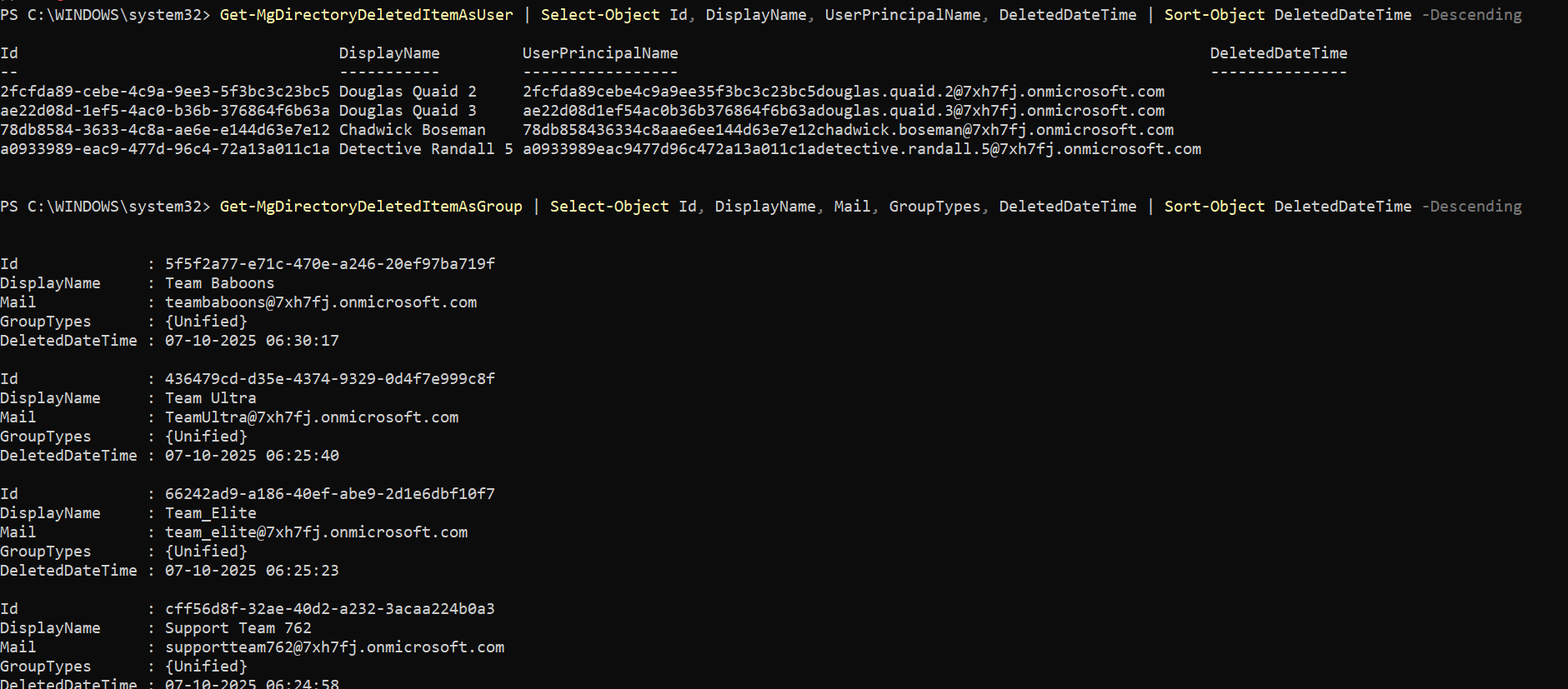Click the Douglas Quaid 2 display name
Screen dimensions: 1568x689
(x=408, y=92)
